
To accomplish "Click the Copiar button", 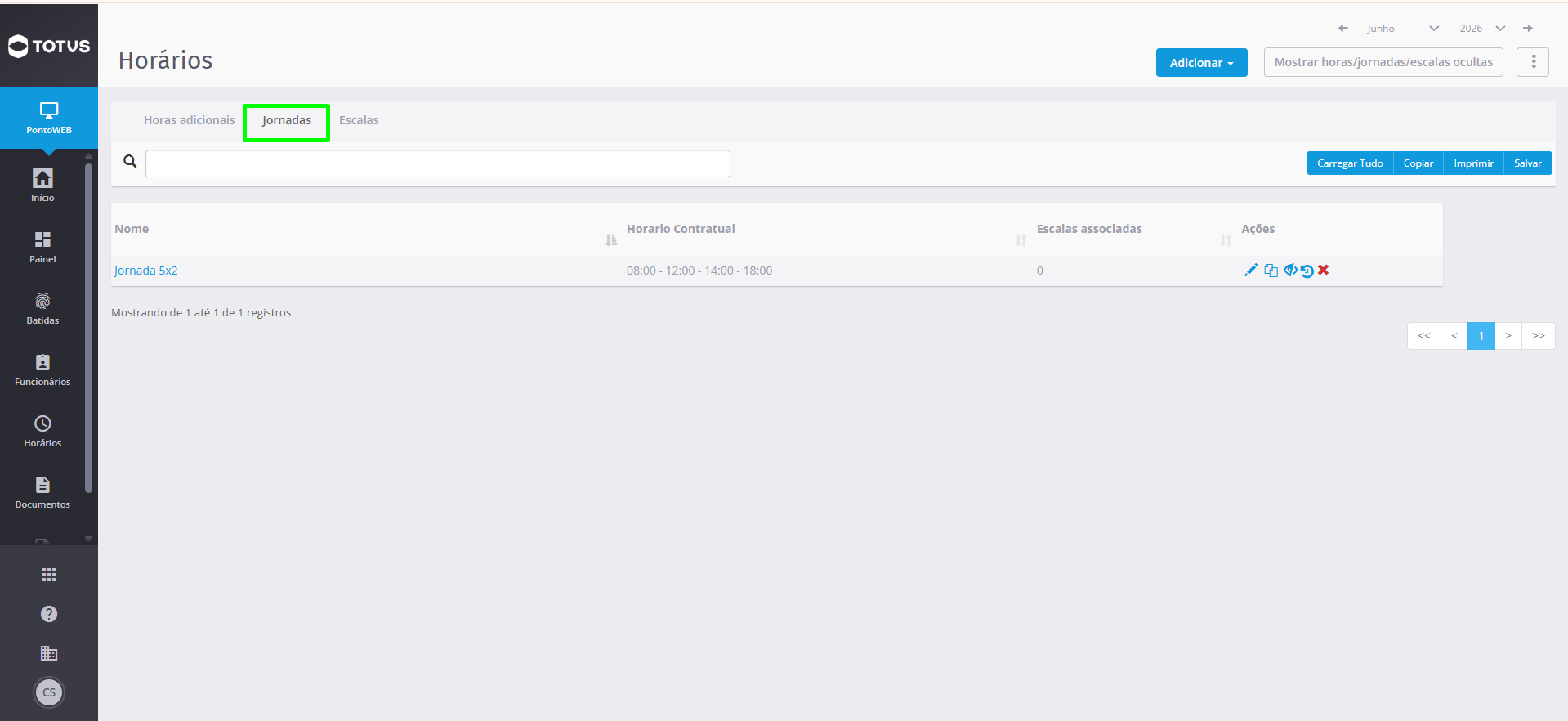I will (x=1418, y=163).
